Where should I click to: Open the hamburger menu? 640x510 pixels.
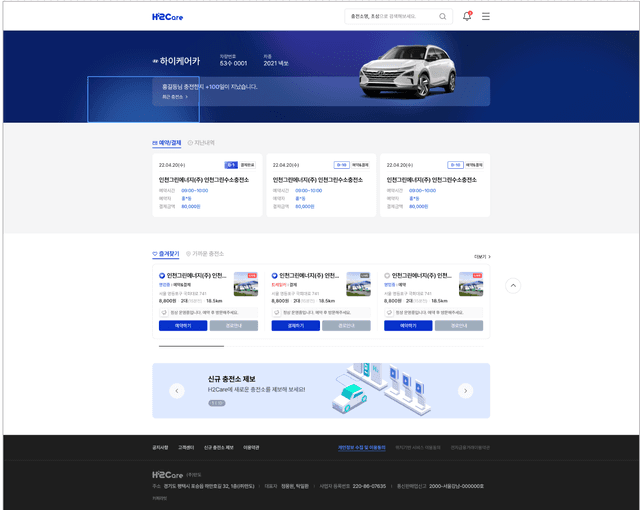coord(486,17)
